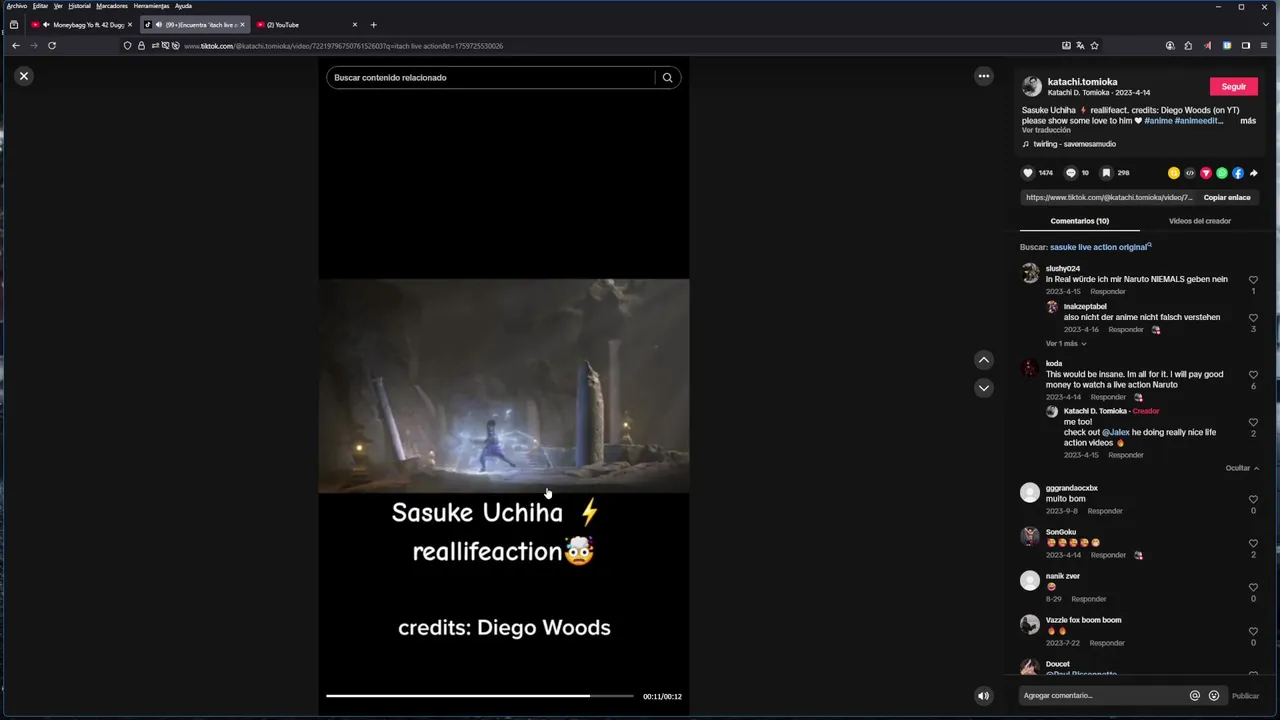This screenshot has height=720, width=1280.
Task: Like the creator's reply mentioning @Jalex
Action: point(1253,423)
